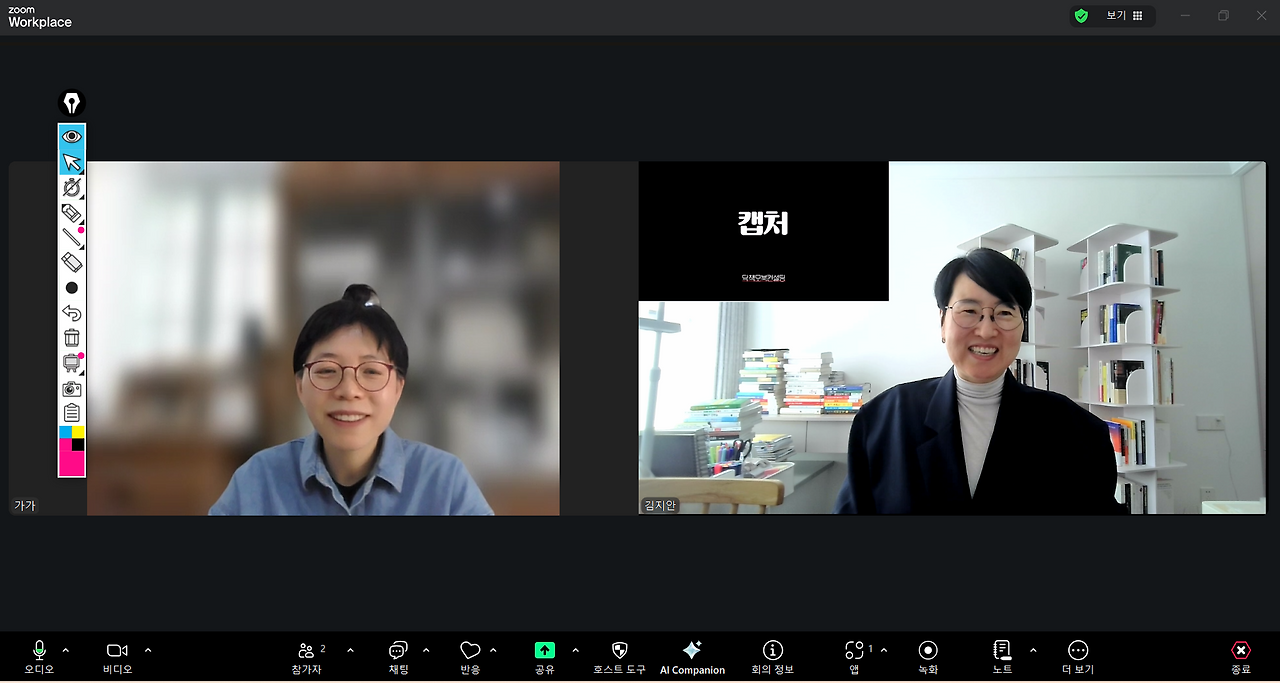This screenshot has height=683, width=1280.
Task: Select the cyan color swatch
Action: (66, 432)
